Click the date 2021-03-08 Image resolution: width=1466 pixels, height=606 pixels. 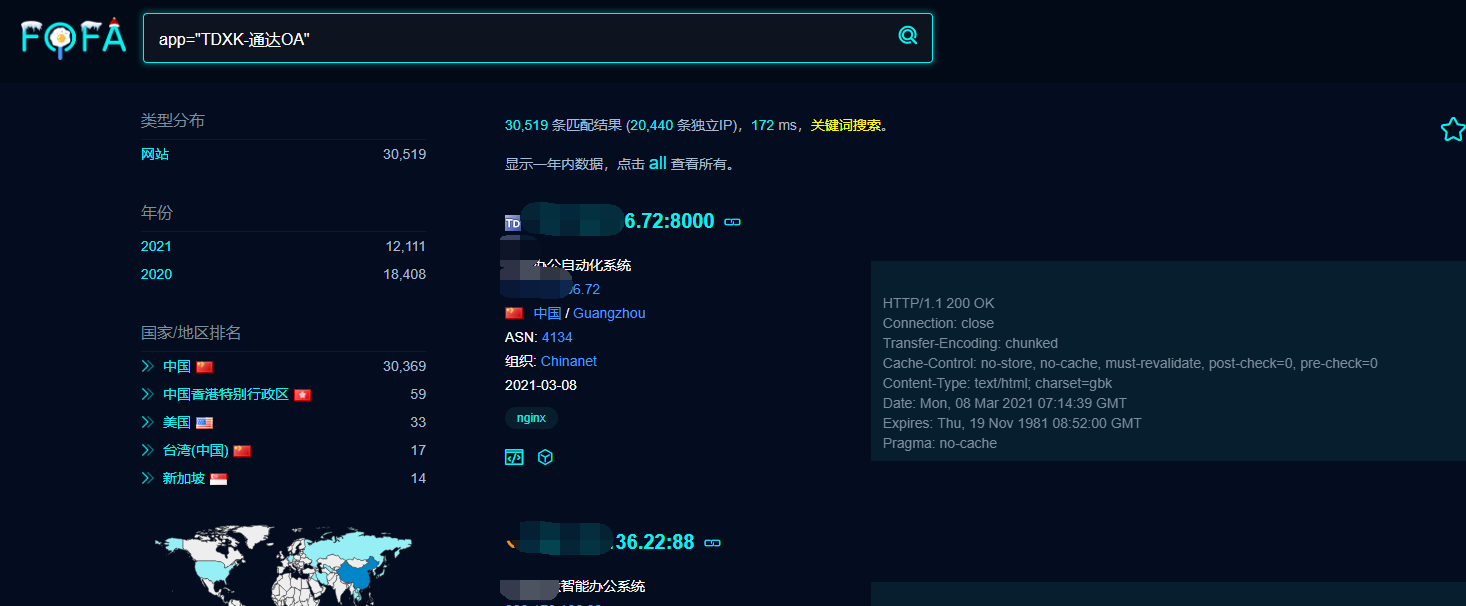[541, 385]
